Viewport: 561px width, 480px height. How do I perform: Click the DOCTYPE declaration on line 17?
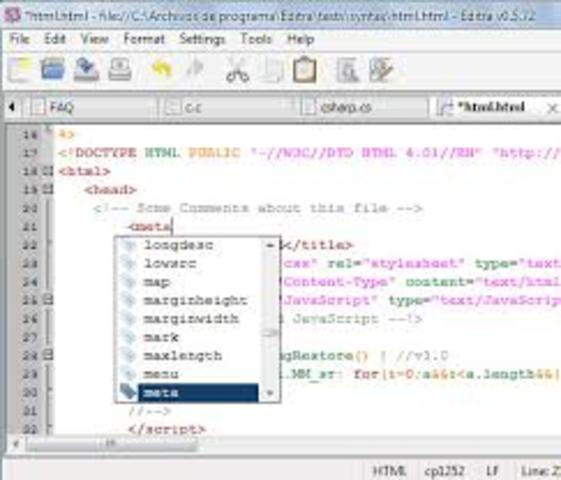click(308, 153)
